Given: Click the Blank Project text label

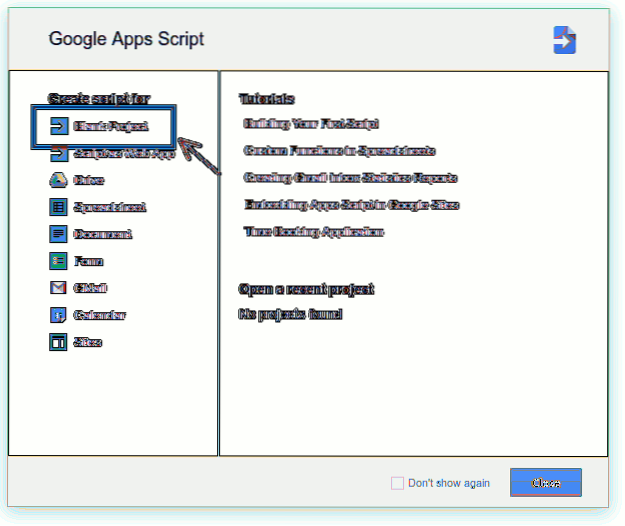Looking at the screenshot, I should pos(110,127).
